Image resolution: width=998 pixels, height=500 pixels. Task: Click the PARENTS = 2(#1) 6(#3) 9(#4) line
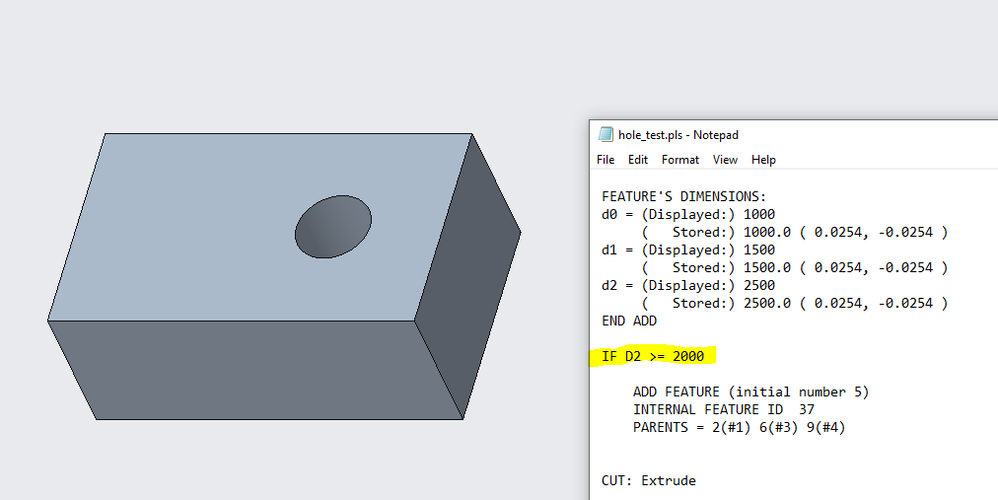point(739,427)
